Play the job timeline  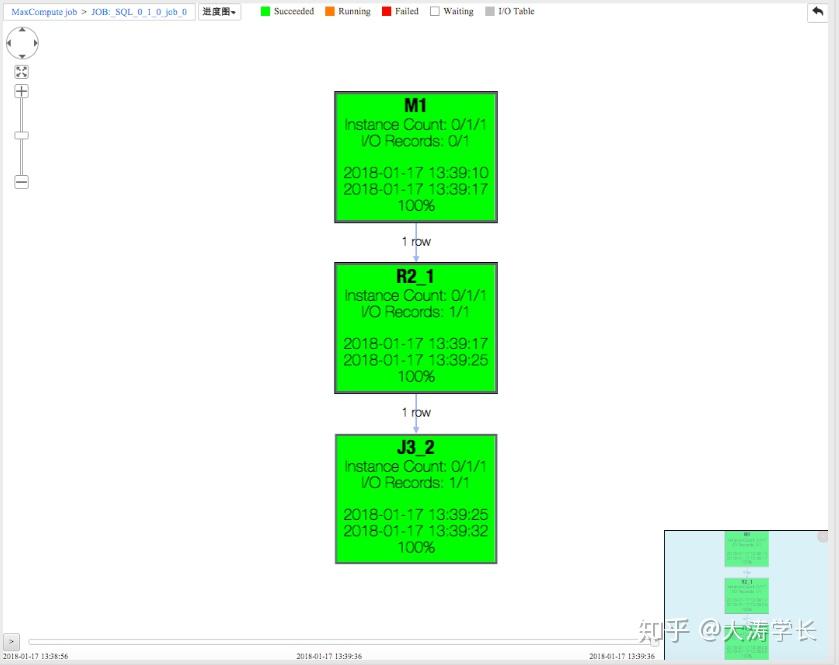[x=11, y=641]
